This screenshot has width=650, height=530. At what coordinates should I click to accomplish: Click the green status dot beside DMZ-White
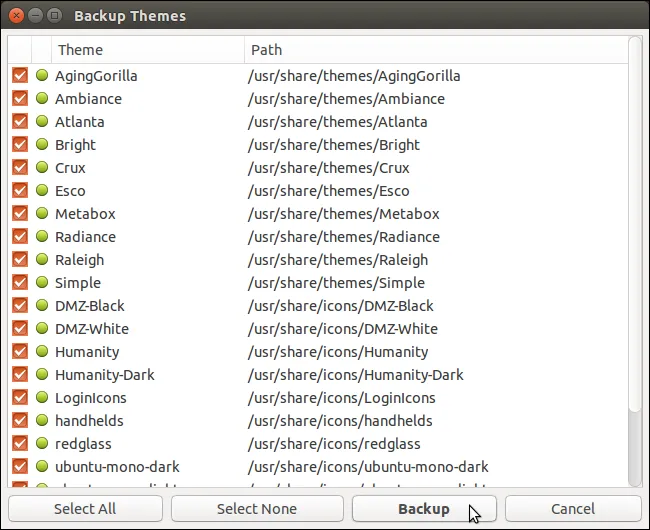42,328
